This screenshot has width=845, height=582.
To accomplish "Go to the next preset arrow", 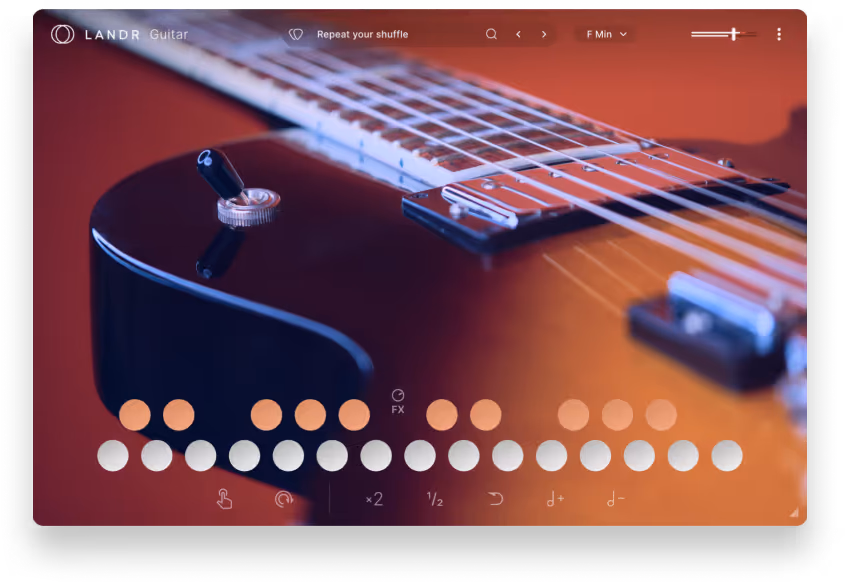I will tap(544, 34).
